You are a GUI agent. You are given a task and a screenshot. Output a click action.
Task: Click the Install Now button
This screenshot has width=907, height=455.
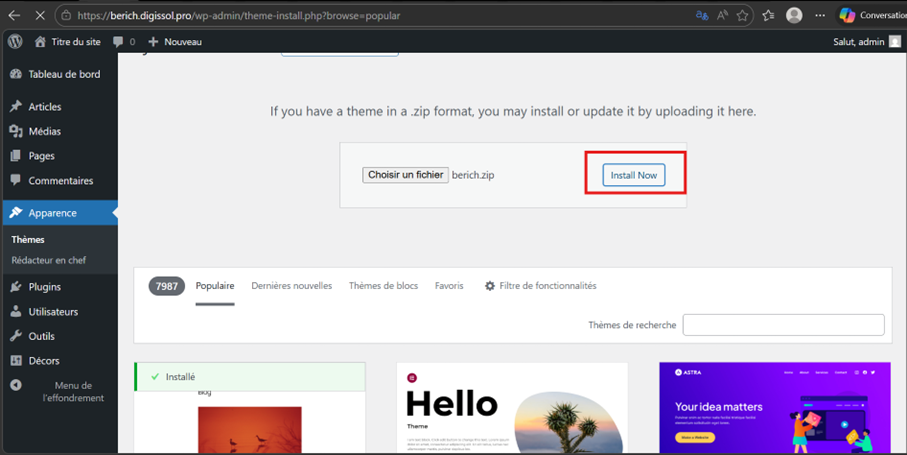tap(634, 175)
